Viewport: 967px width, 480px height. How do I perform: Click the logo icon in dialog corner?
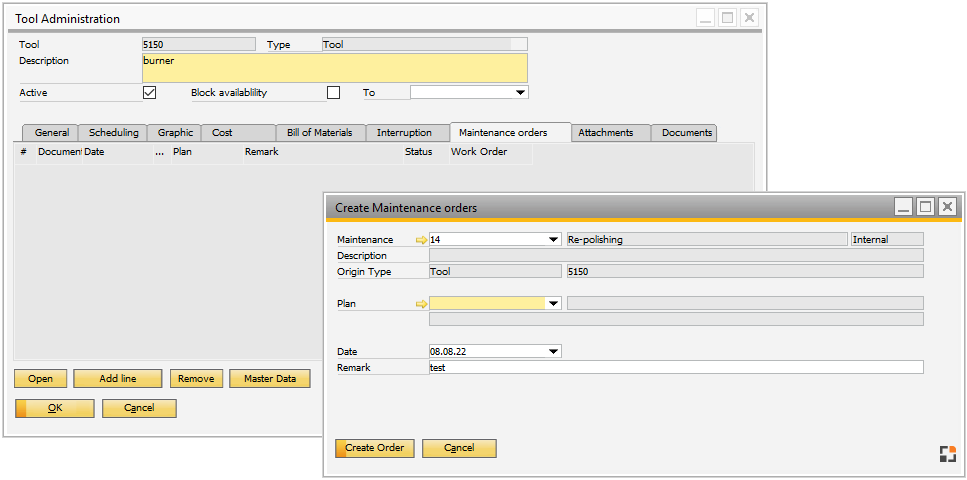(947, 454)
